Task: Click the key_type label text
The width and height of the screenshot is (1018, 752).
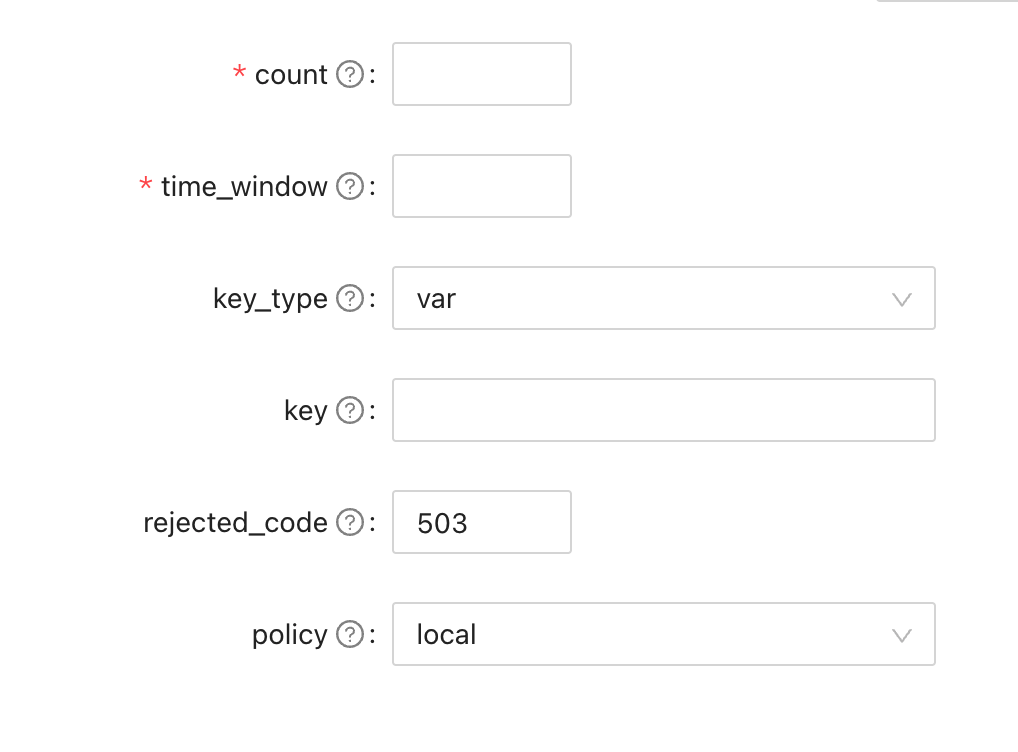Action: [x=268, y=298]
